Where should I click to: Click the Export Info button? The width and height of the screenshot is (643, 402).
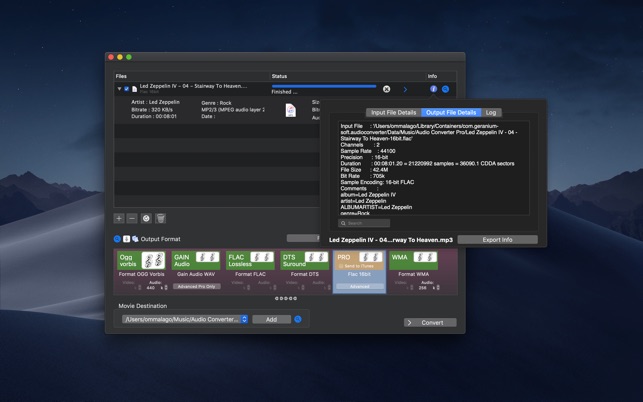[497, 240]
